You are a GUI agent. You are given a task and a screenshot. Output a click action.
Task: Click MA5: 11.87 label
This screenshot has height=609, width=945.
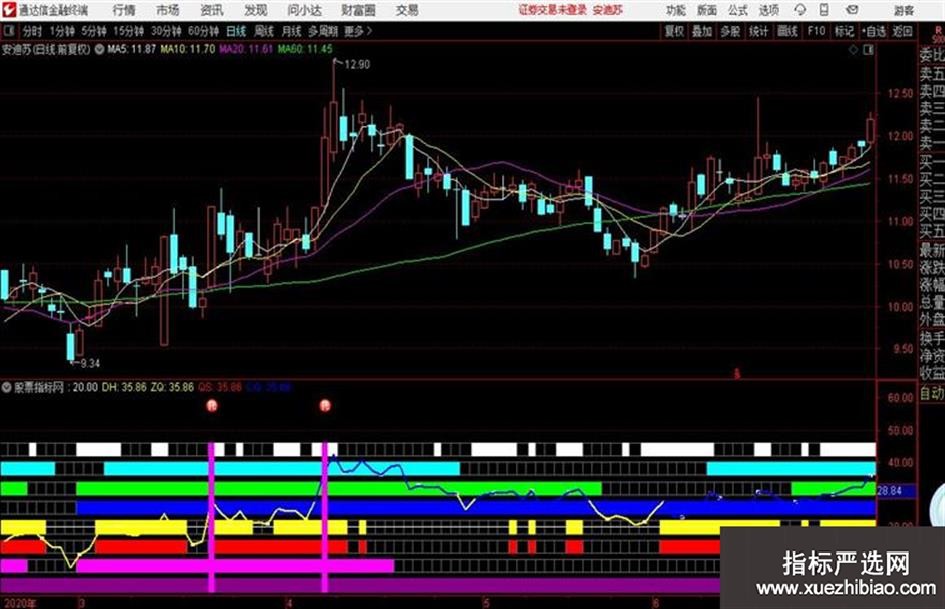click(131, 49)
